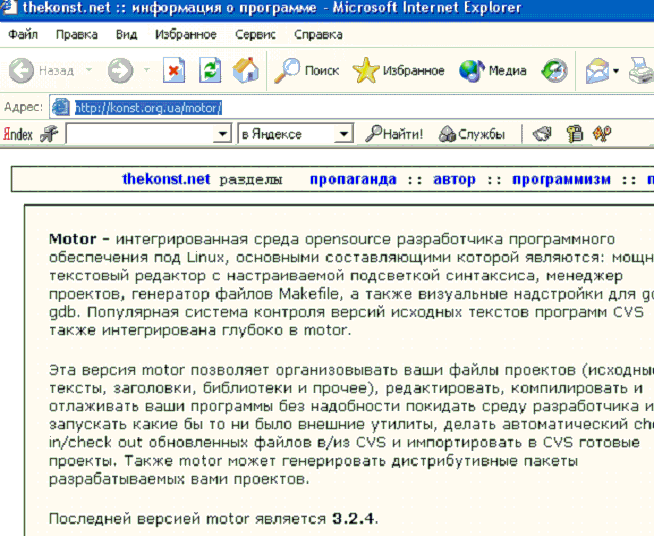
Task: Click the Forward arrow button
Action: [x=120, y=71]
